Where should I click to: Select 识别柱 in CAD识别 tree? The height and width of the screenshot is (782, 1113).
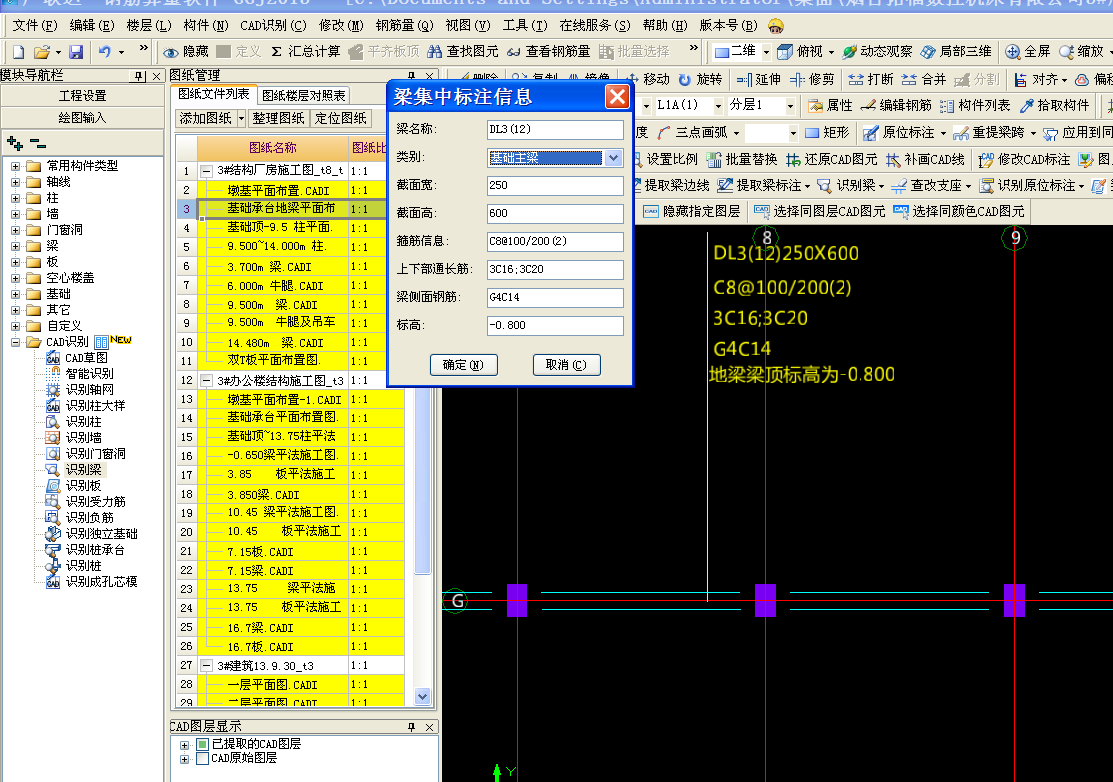83,422
